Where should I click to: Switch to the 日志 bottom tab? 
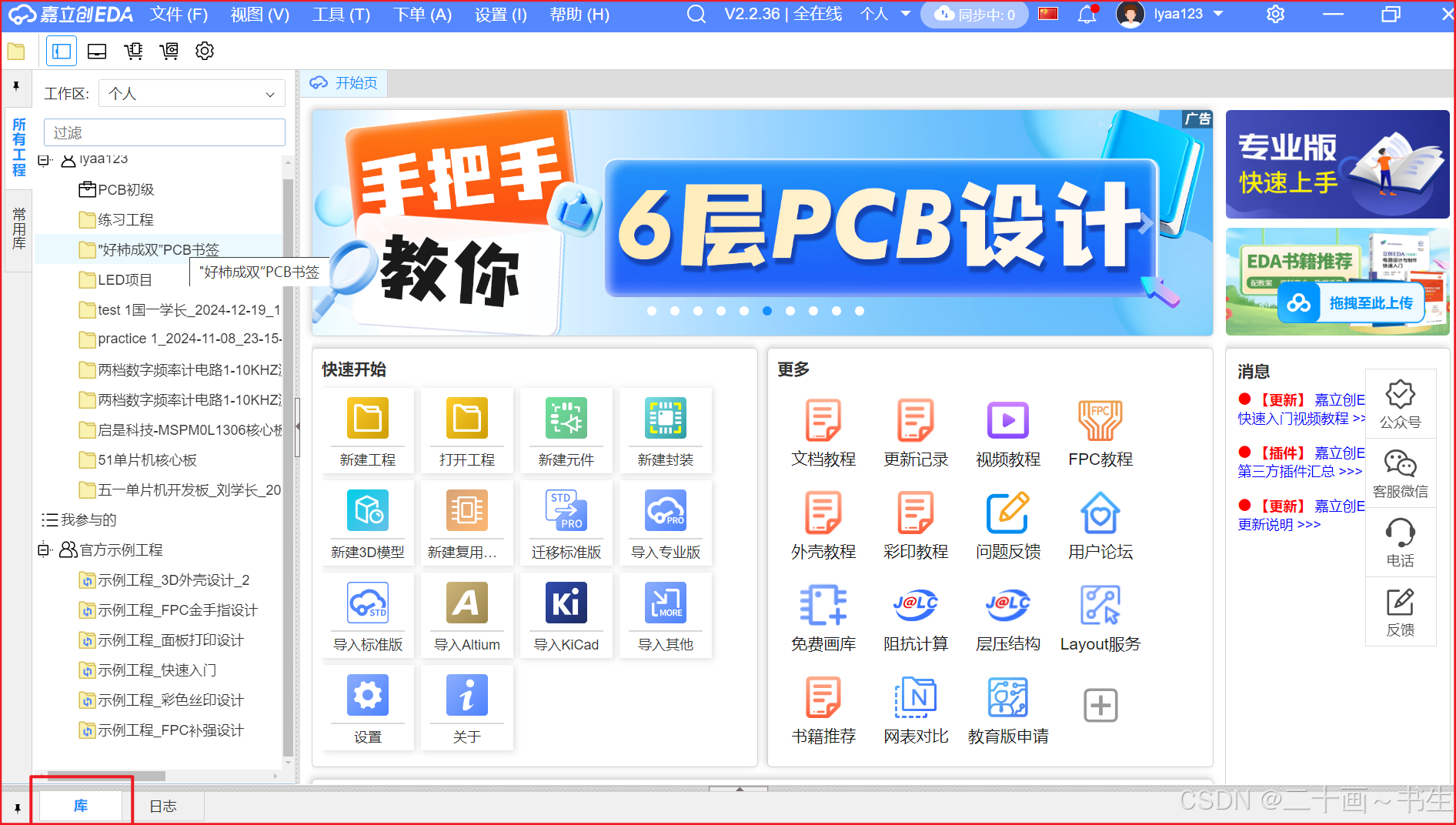[163, 806]
